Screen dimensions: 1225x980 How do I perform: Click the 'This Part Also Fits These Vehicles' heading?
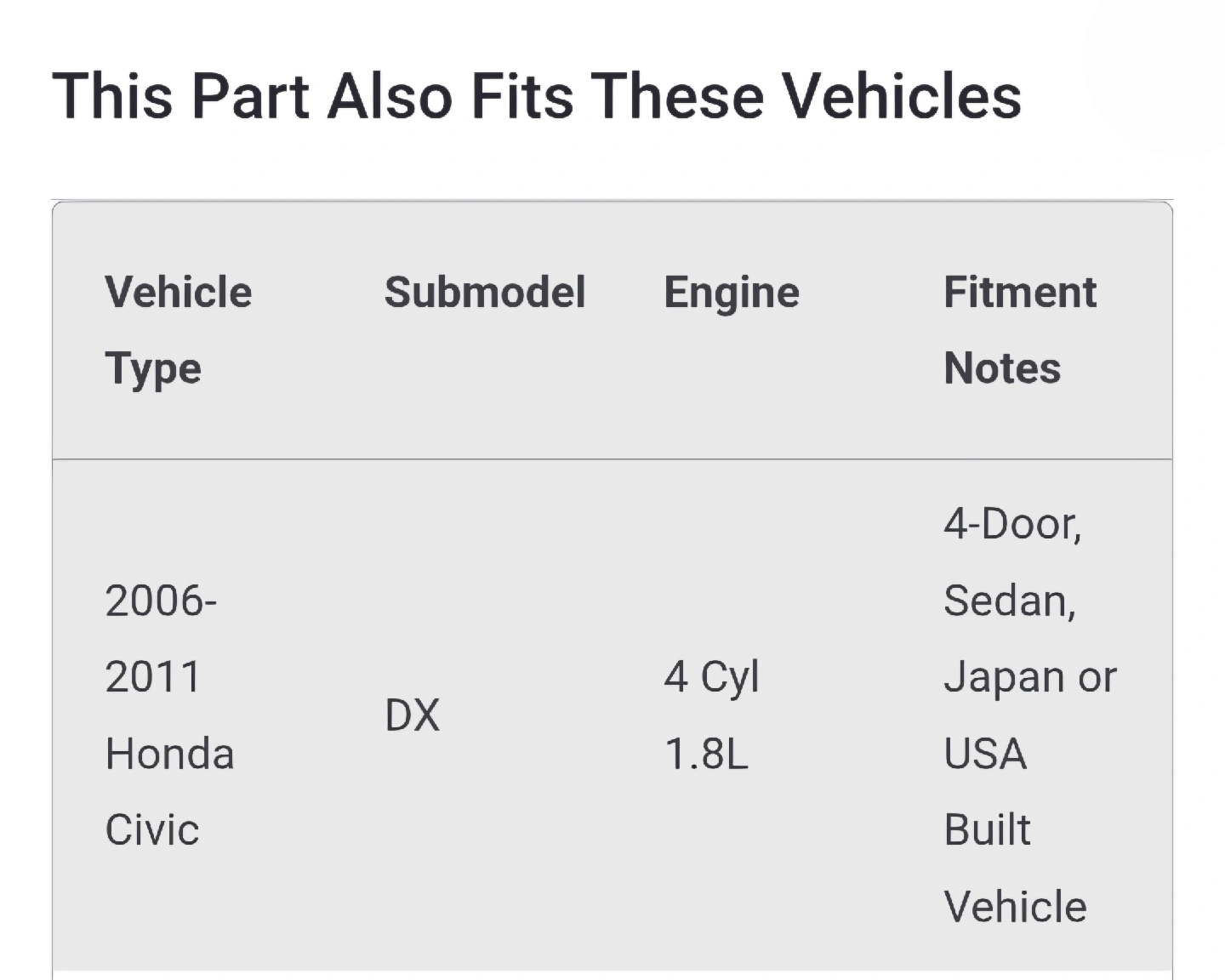click(537, 95)
